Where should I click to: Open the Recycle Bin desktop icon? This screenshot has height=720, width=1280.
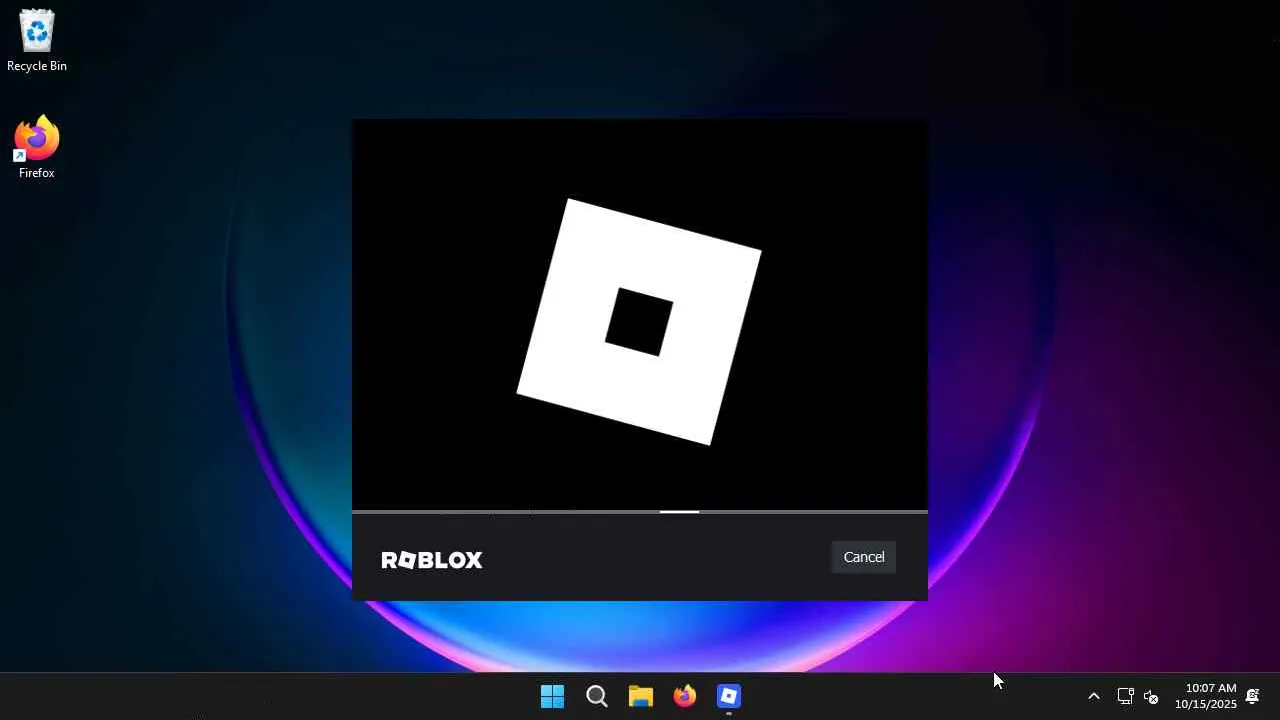click(x=37, y=42)
